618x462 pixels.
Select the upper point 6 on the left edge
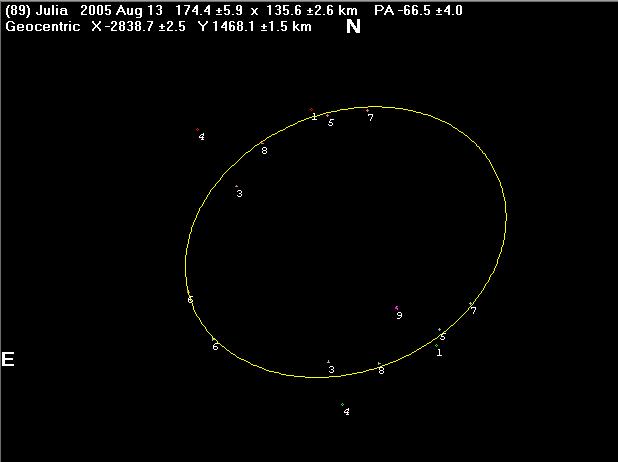pyautogui.click(x=189, y=294)
